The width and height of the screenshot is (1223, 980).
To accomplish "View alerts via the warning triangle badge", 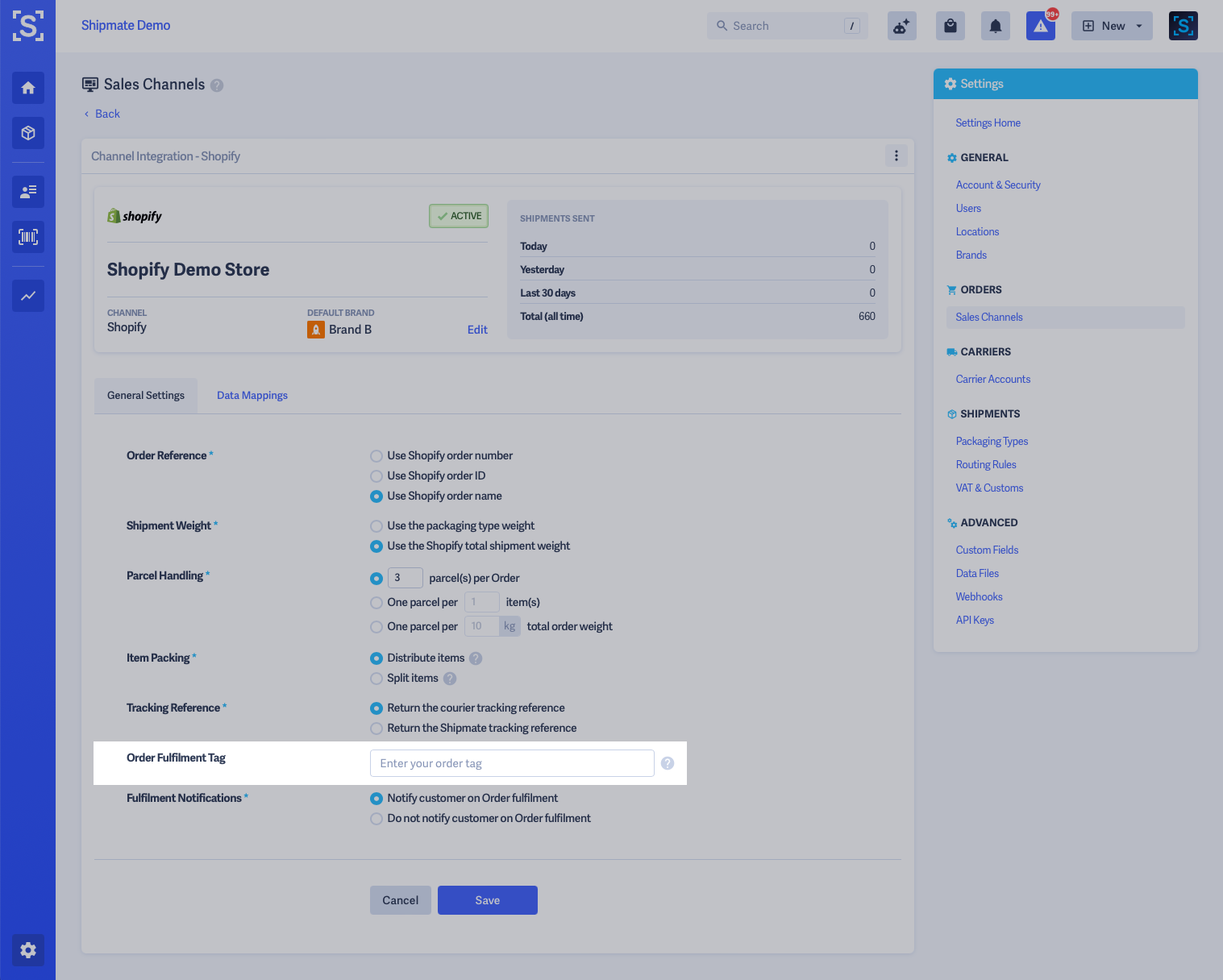I will coord(1040,25).
